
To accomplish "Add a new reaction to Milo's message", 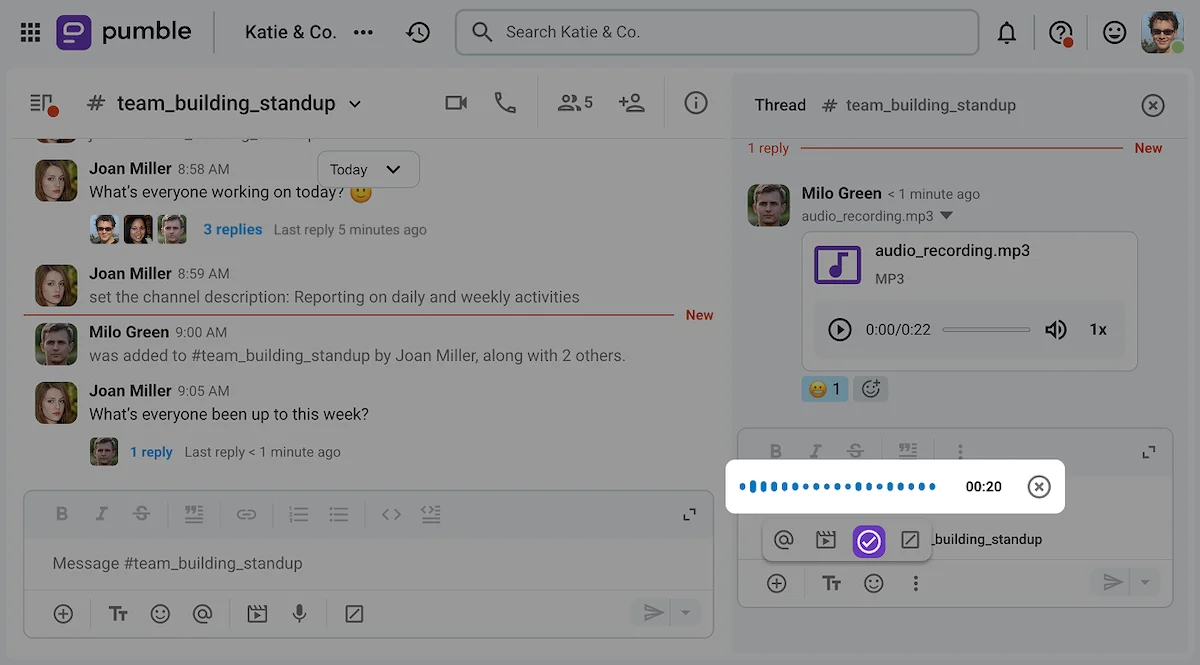I will click(x=871, y=389).
